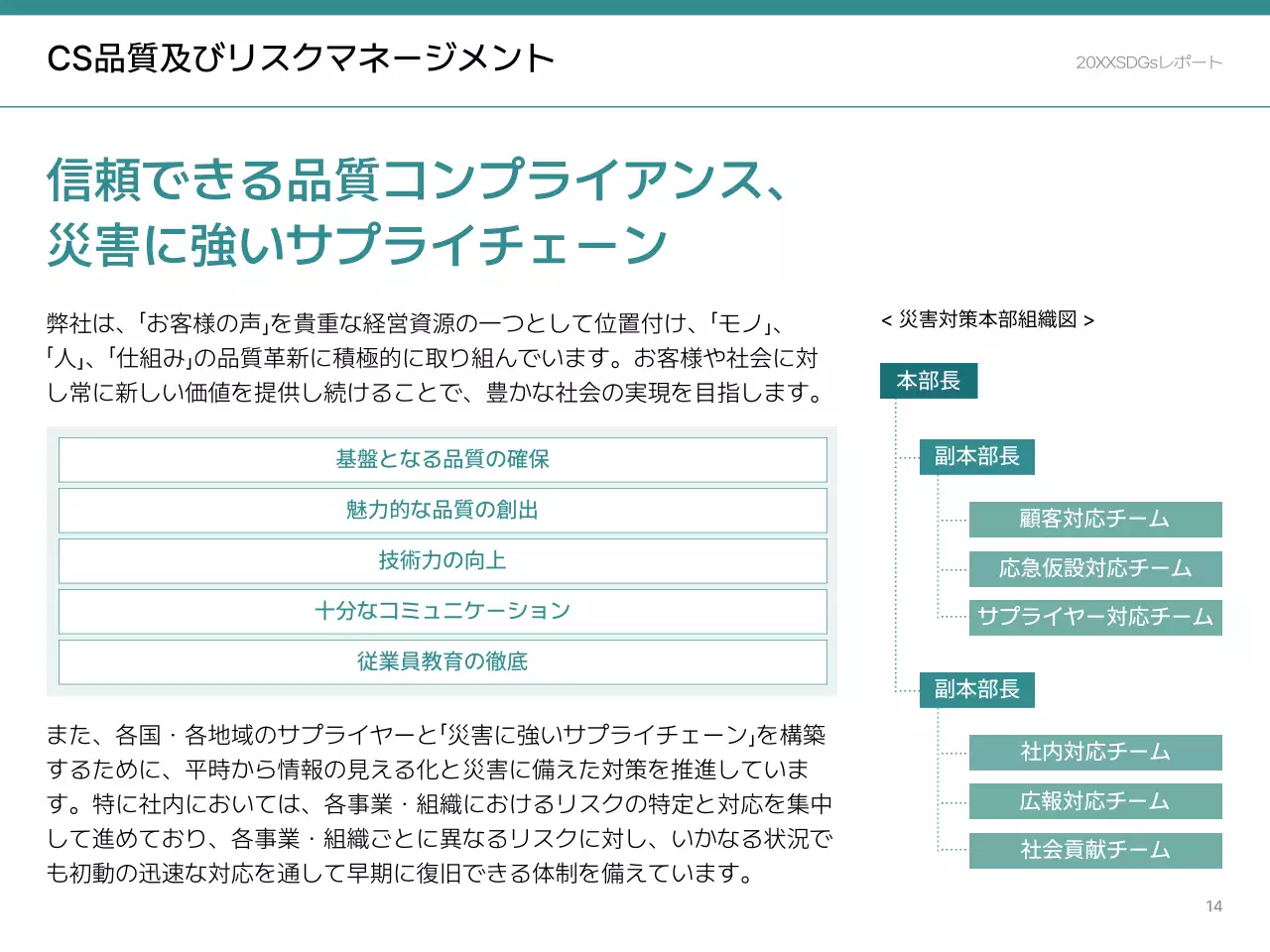Click the 顧客対応チーム box
The image size is (1270, 952).
click(1094, 519)
